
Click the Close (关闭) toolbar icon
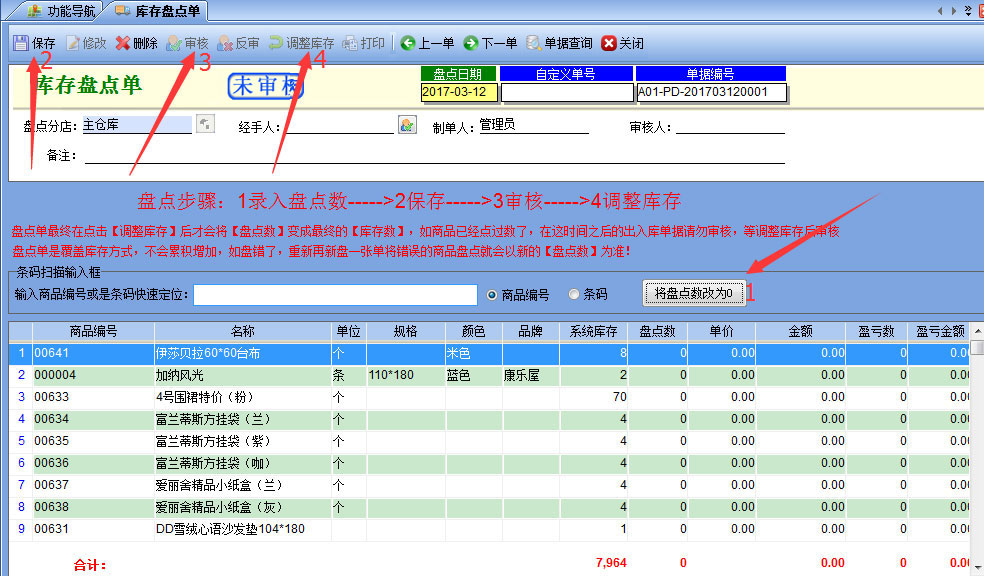[x=609, y=44]
